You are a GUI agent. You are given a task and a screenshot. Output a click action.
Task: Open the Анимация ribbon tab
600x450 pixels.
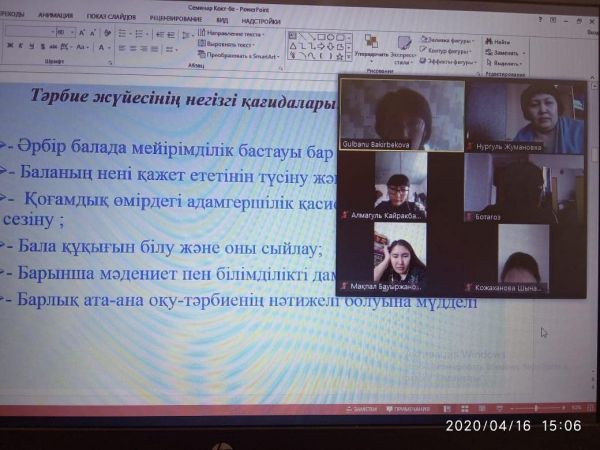coord(55,15)
